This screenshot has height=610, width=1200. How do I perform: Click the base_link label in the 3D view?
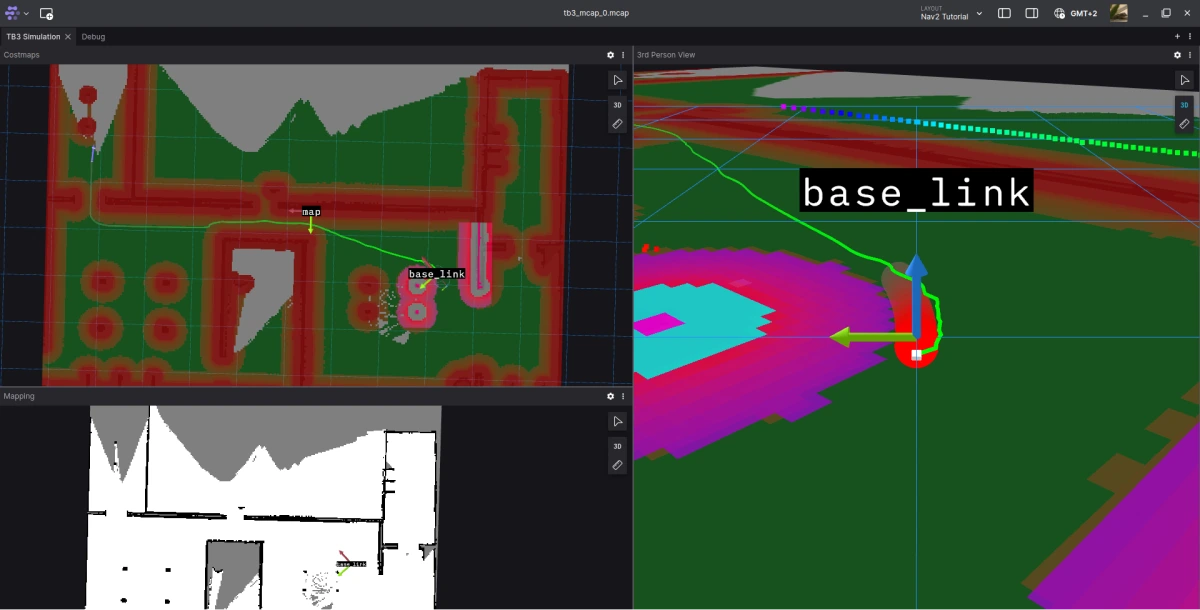click(x=915, y=192)
